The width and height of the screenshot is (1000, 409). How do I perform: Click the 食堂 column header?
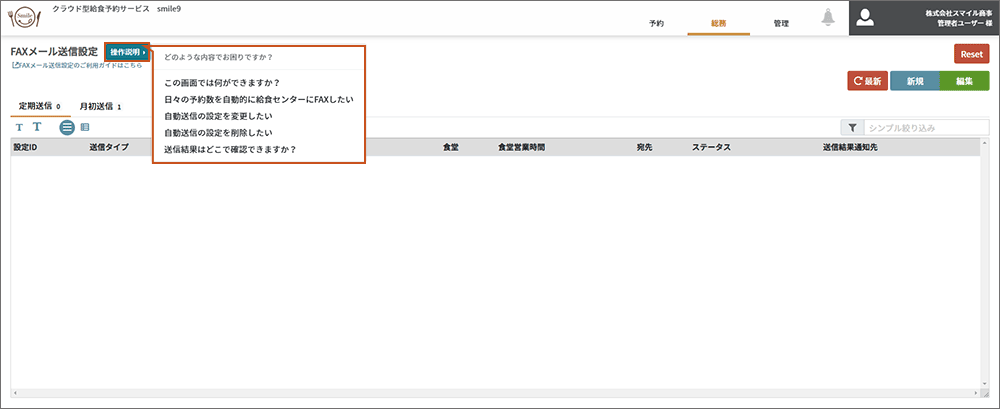[451, 147]
